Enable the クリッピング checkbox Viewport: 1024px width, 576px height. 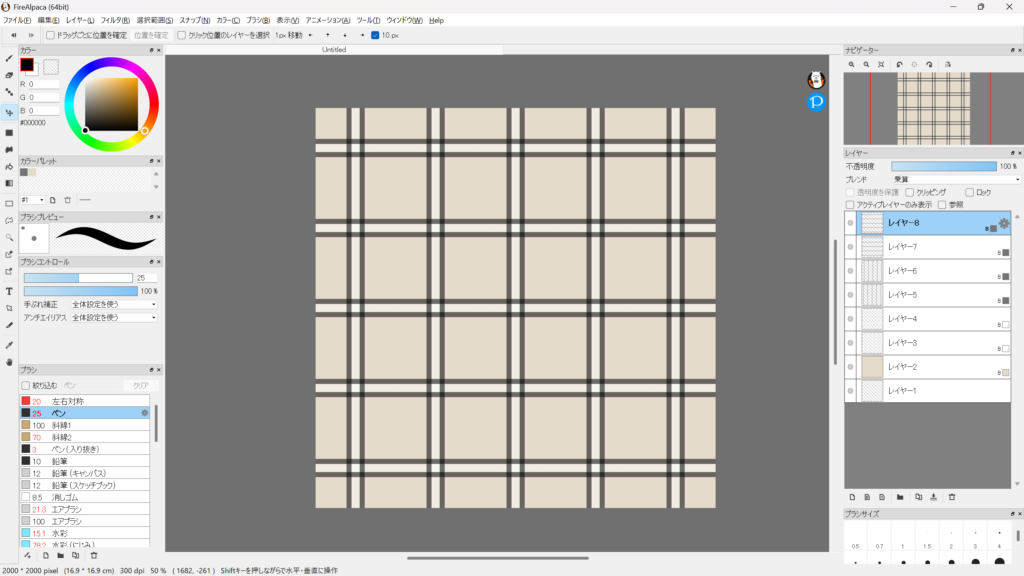910,192
